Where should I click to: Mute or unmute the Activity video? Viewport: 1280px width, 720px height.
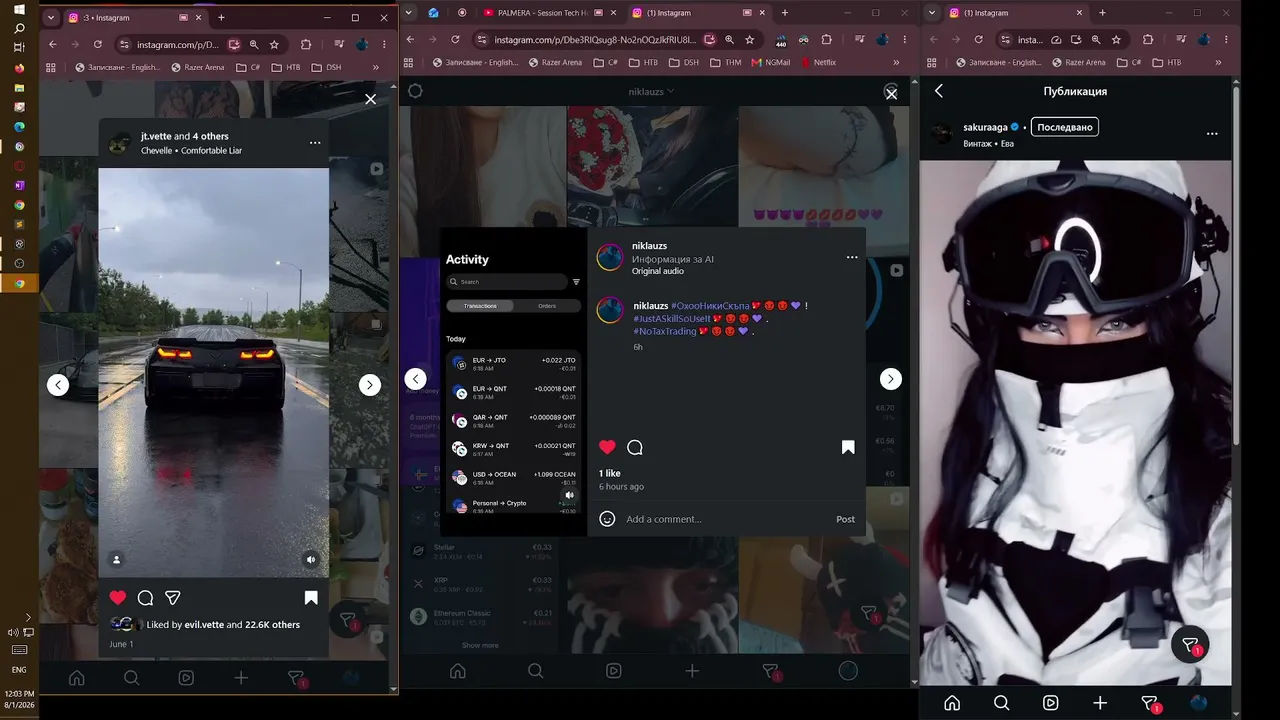[570, 495]
